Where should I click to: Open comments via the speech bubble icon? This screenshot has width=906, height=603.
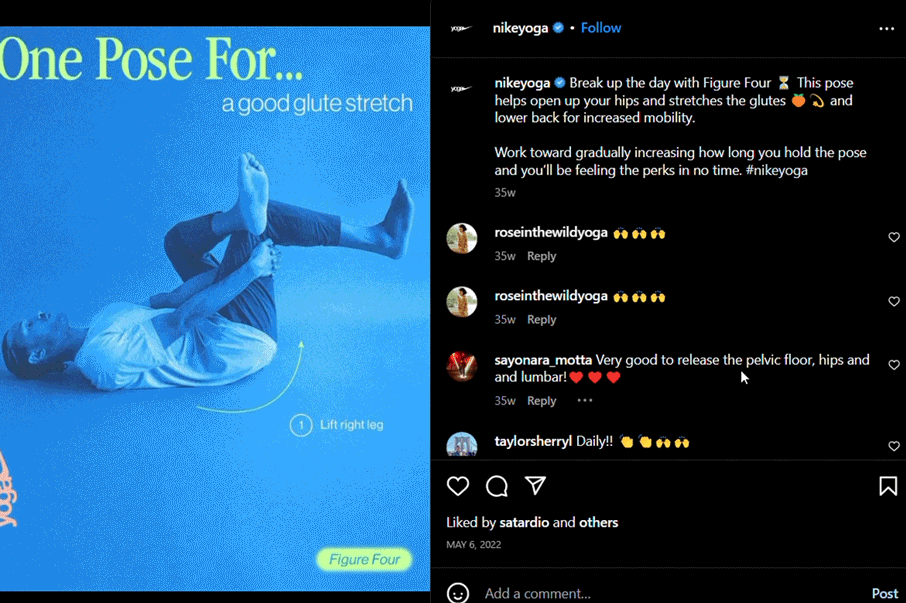coord(496,486)
